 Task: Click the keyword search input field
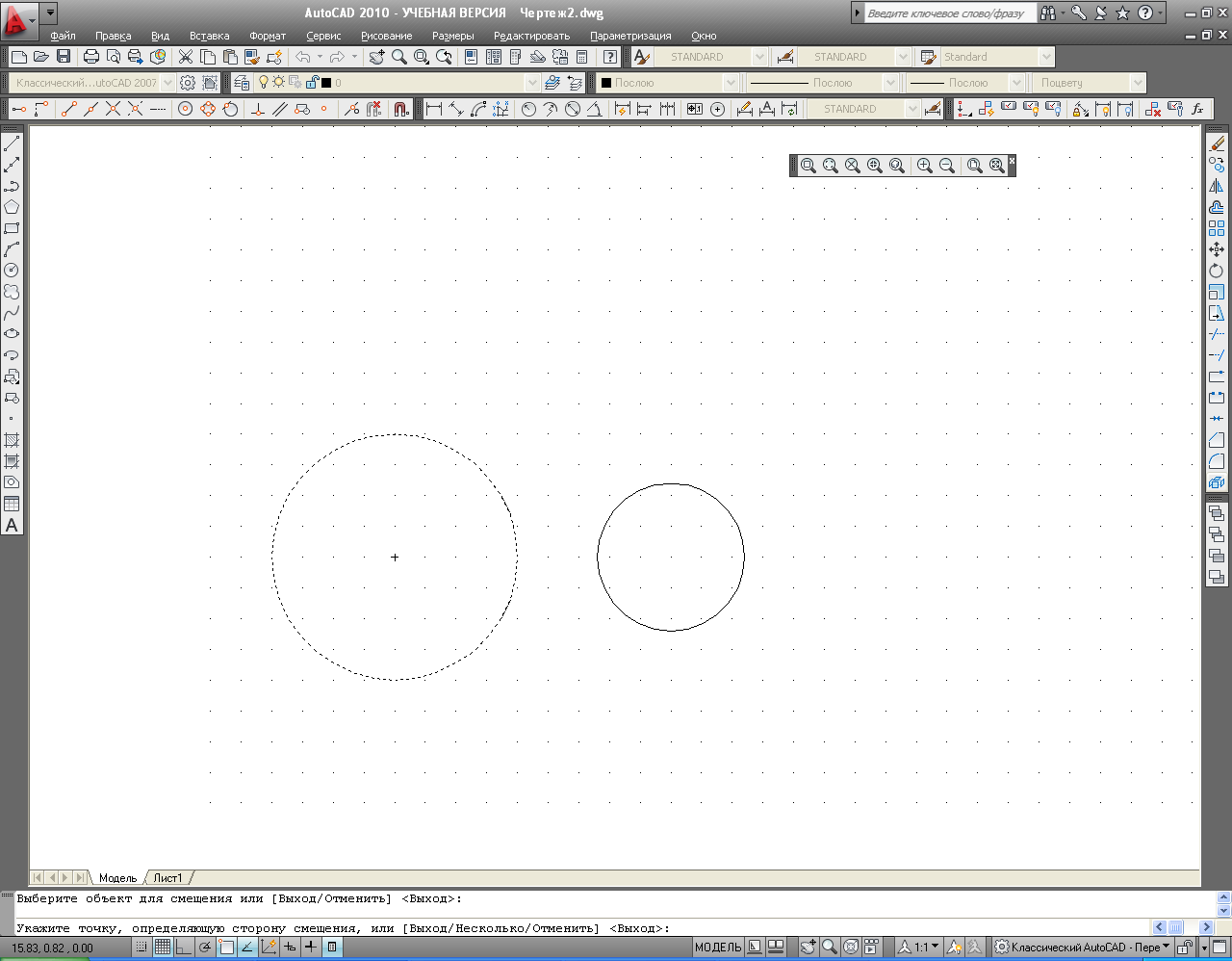pos(949,13)
